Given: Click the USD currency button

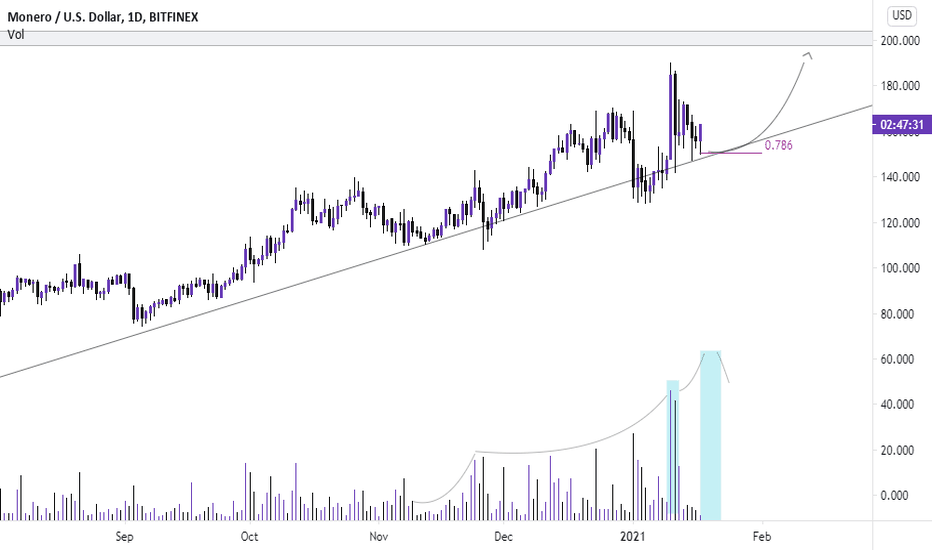Looking at the screenshot, I should point(902,15).
